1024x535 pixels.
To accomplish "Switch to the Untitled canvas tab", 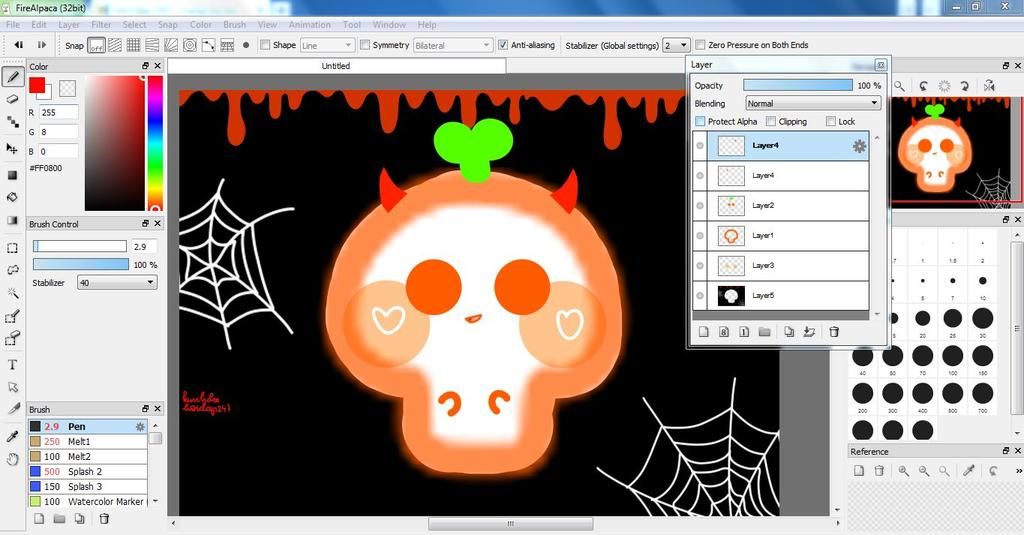I will pos(336,66).
